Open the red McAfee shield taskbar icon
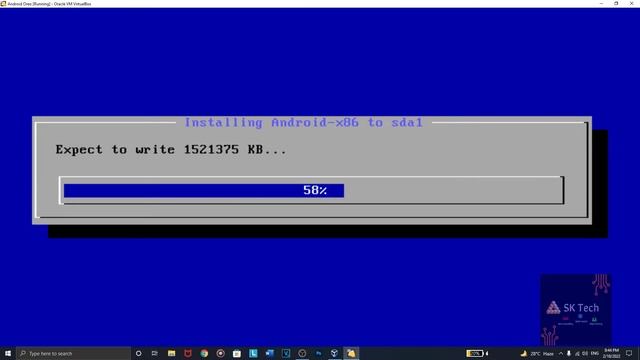This screenshot has width=640, height=360. [188, 353]
